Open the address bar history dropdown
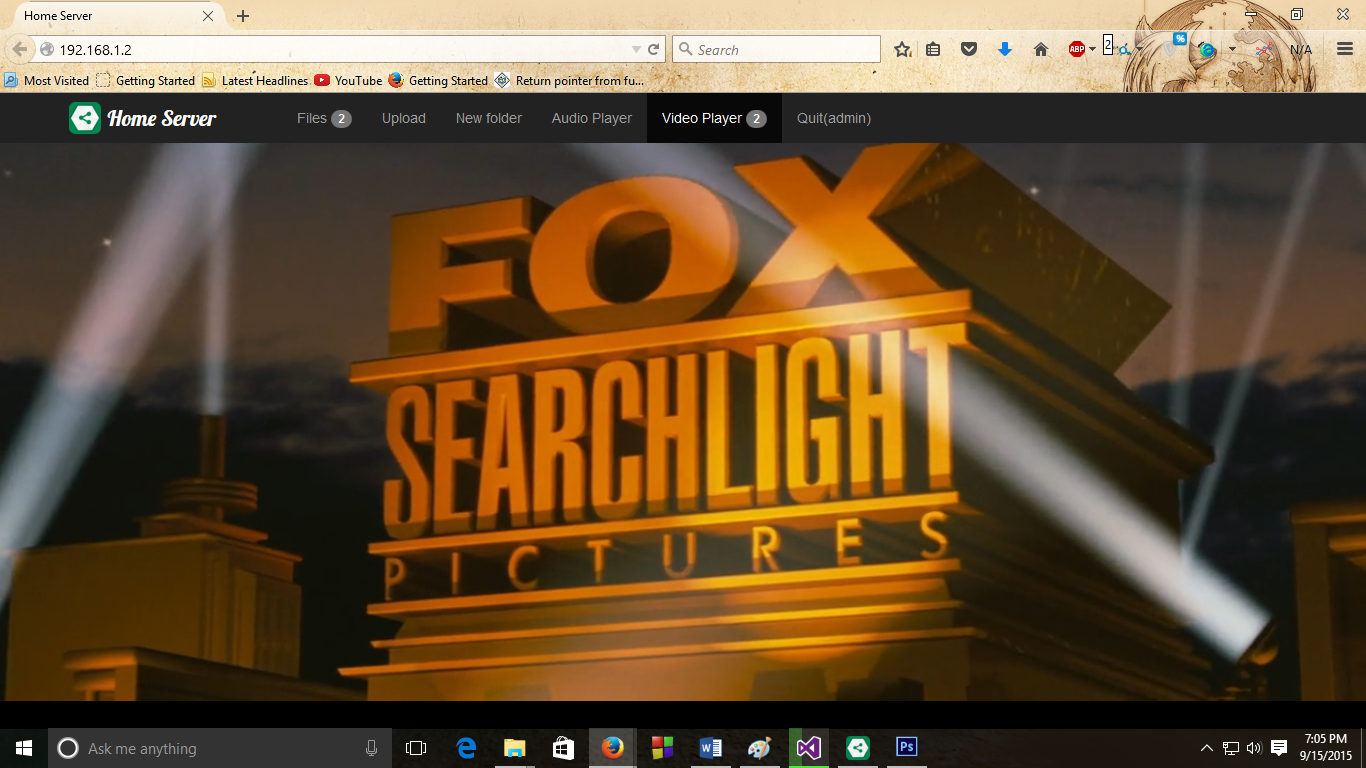The height and width of the screenshot is (768, 1366). 637,49
